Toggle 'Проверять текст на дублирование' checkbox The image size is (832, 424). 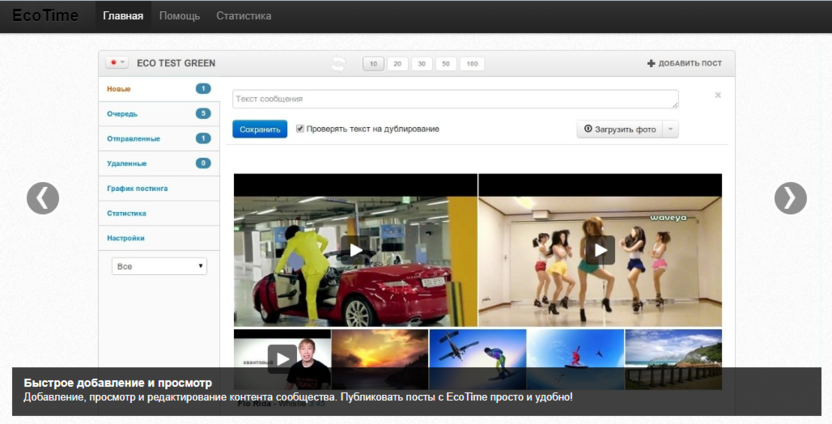[300, 129]
